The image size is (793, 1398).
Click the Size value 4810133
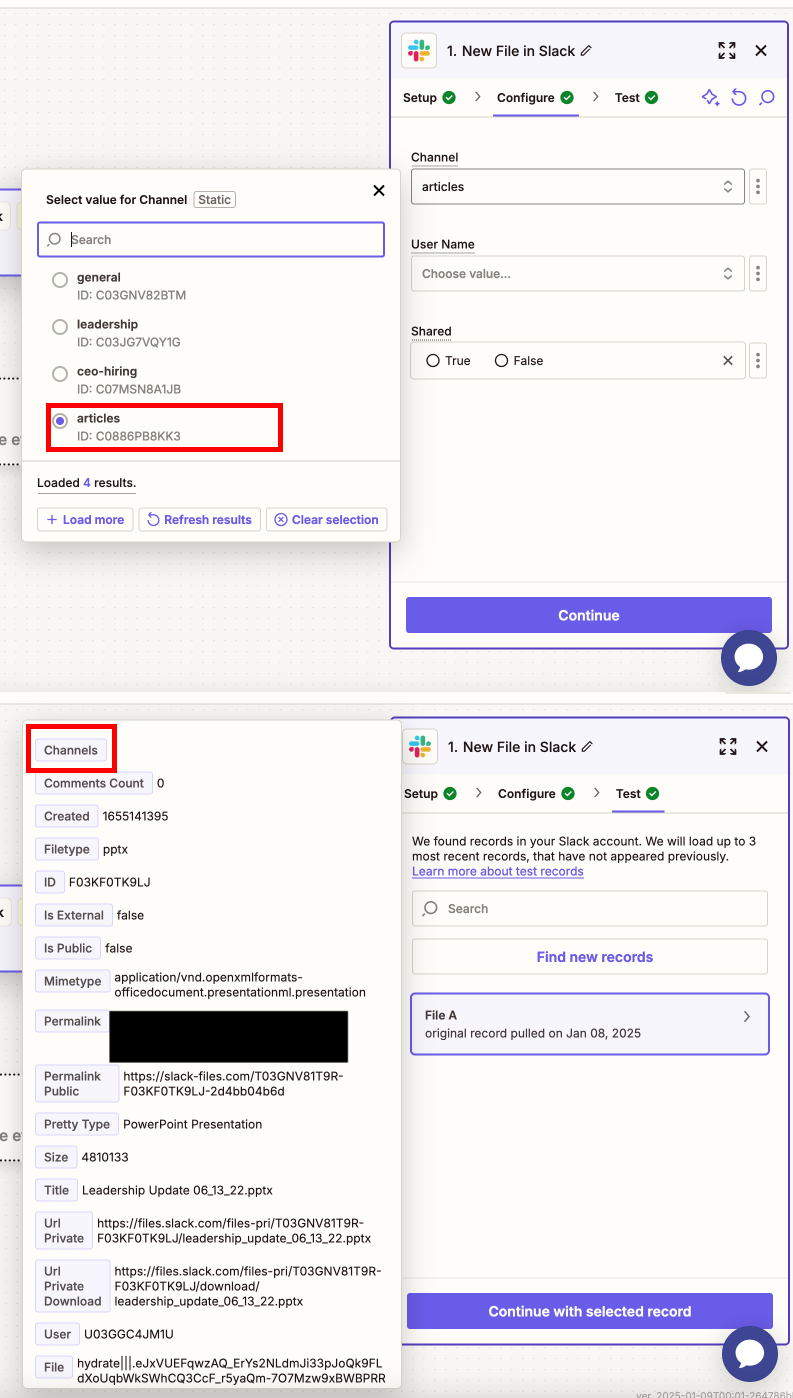coord(105,1157)
